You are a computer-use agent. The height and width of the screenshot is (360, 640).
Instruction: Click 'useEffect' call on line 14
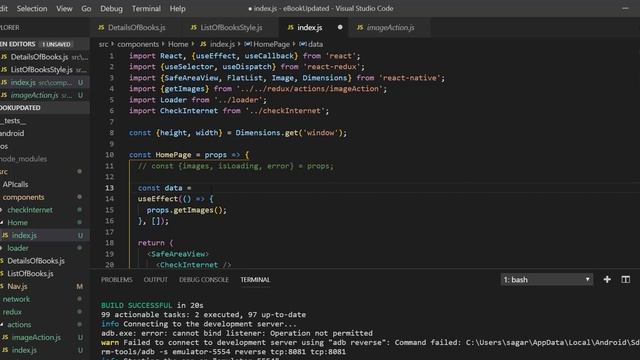coord(158,199)
